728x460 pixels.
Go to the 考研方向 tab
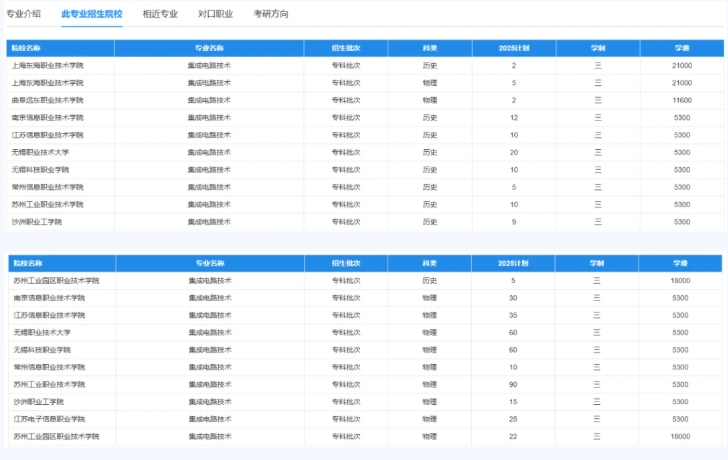point(271,14)
